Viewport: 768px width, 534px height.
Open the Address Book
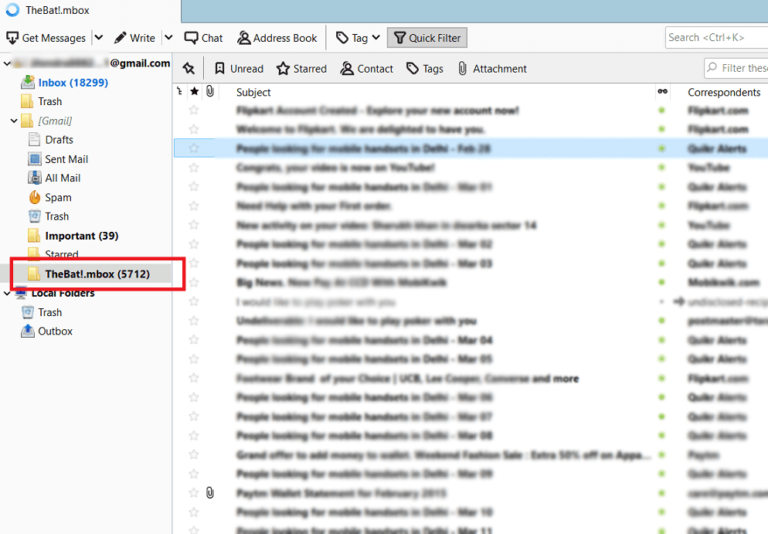click(277, 38)
